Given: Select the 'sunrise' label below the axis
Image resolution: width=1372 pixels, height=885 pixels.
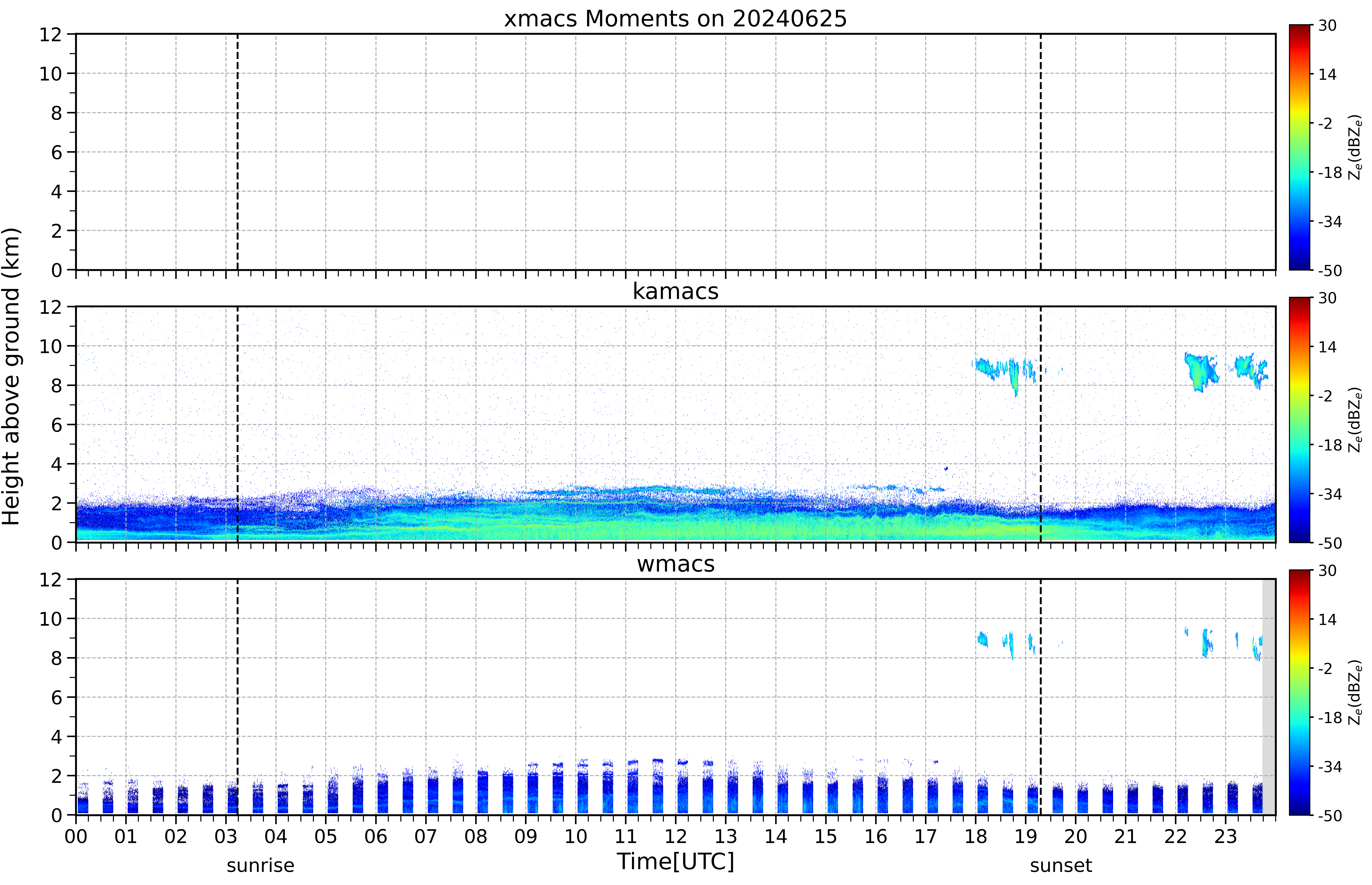Looking at the screenshot, I should [x=260, y=865].
